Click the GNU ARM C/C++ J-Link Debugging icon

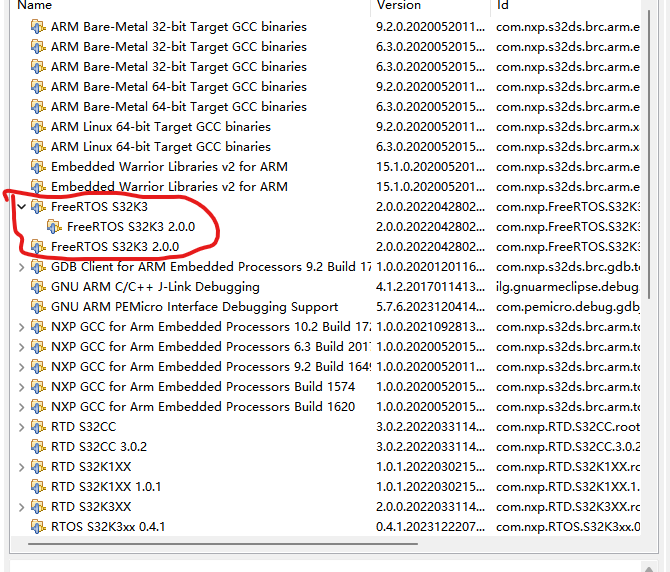click(x=38, y=287)
